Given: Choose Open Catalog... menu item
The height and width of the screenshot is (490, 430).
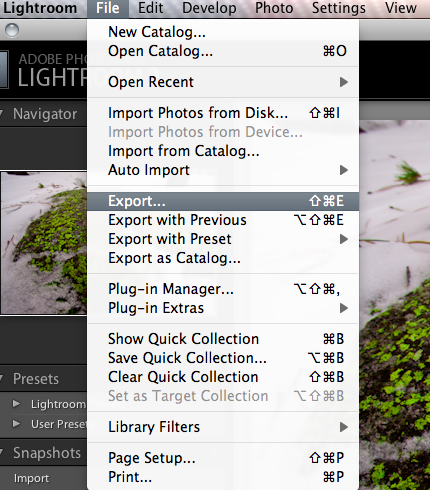Looking at the screenshot, I should [x=223, y=51].
